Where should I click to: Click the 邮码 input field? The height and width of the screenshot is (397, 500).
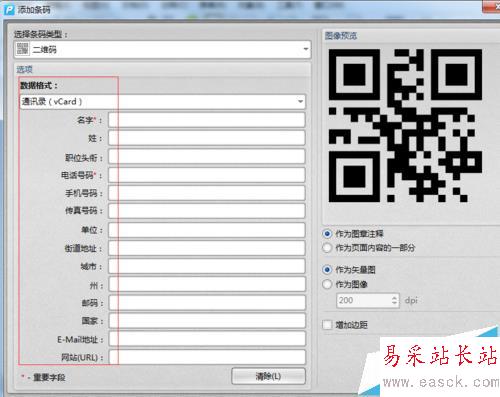coord(207,303)
